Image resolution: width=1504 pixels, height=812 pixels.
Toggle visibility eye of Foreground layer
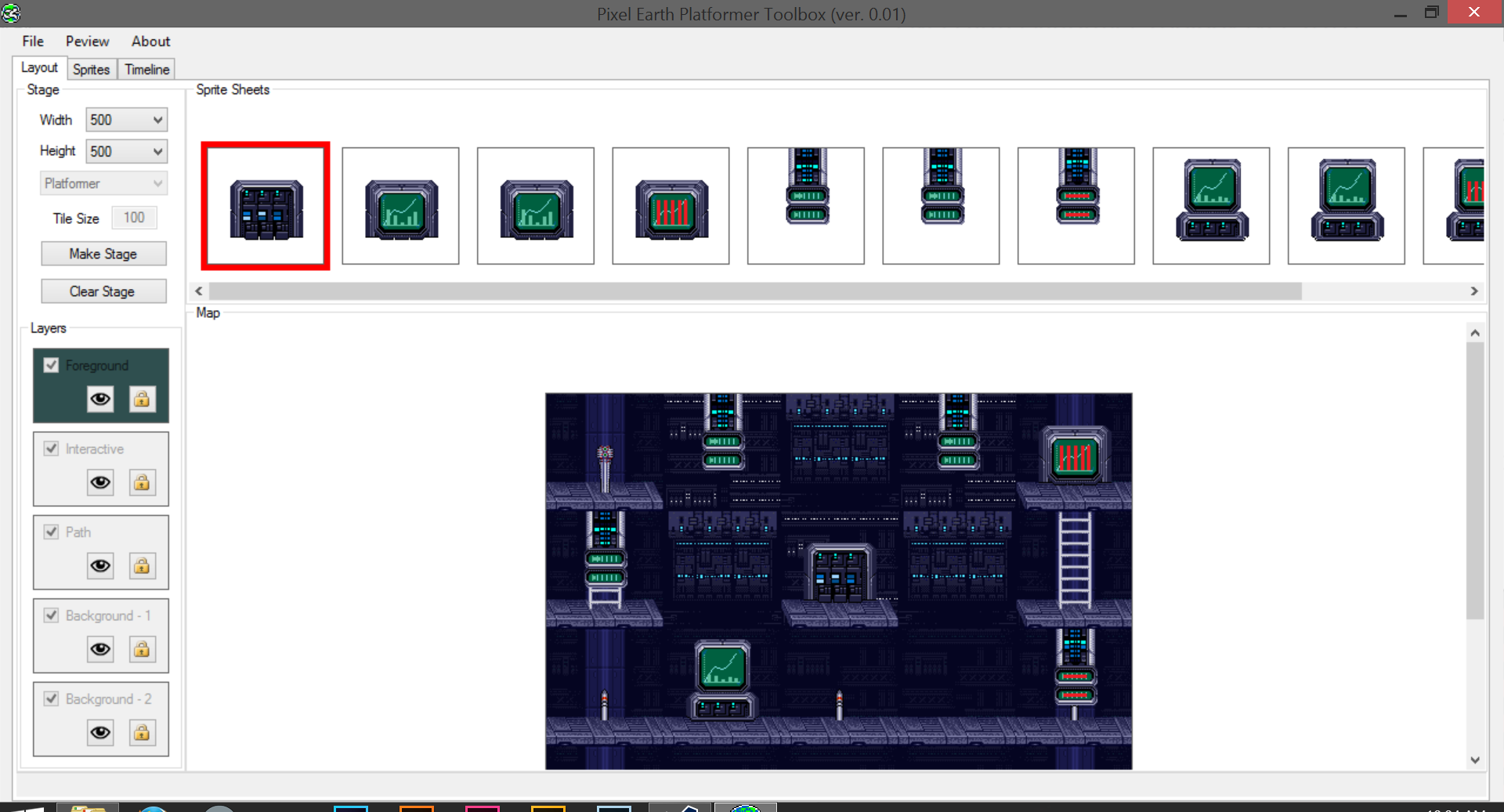[100, 399]
